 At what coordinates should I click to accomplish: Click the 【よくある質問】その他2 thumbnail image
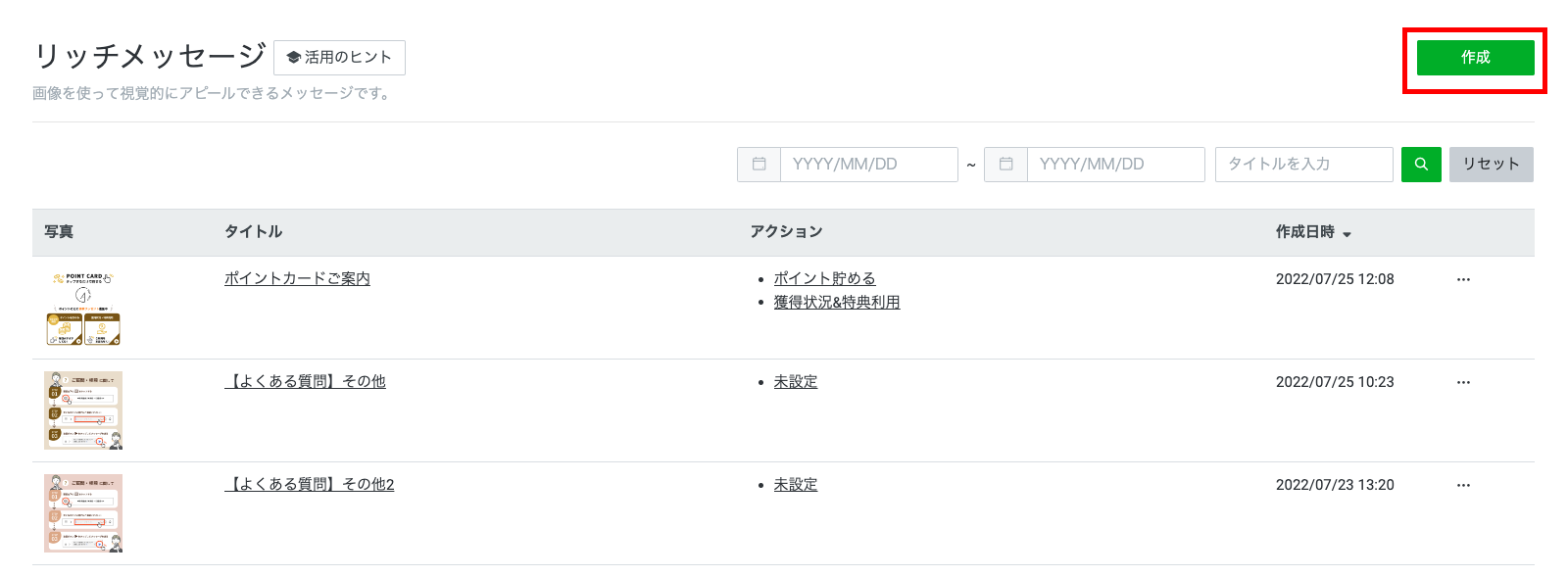click(83, 513)
